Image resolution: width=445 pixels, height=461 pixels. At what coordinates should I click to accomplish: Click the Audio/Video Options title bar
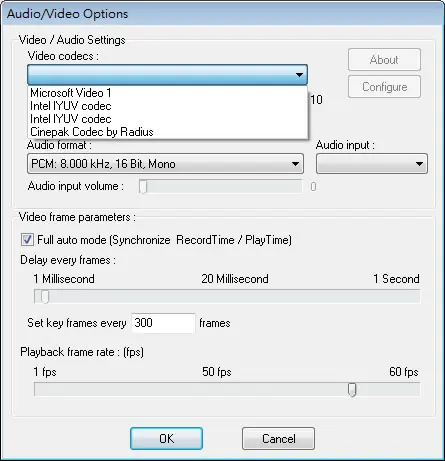[222, 14]
